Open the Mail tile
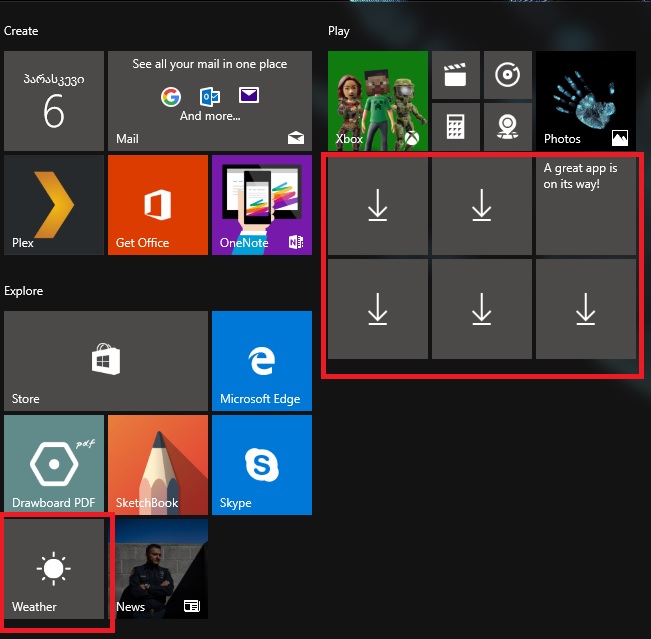The width and height of the screenshot is (651, 639). [209, 101]
